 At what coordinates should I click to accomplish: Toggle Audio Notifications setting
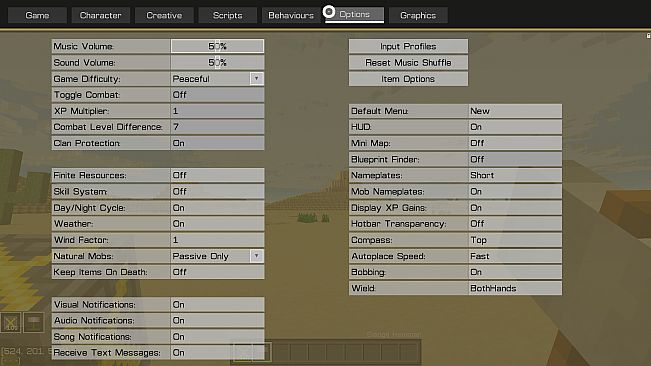point(217,321)
